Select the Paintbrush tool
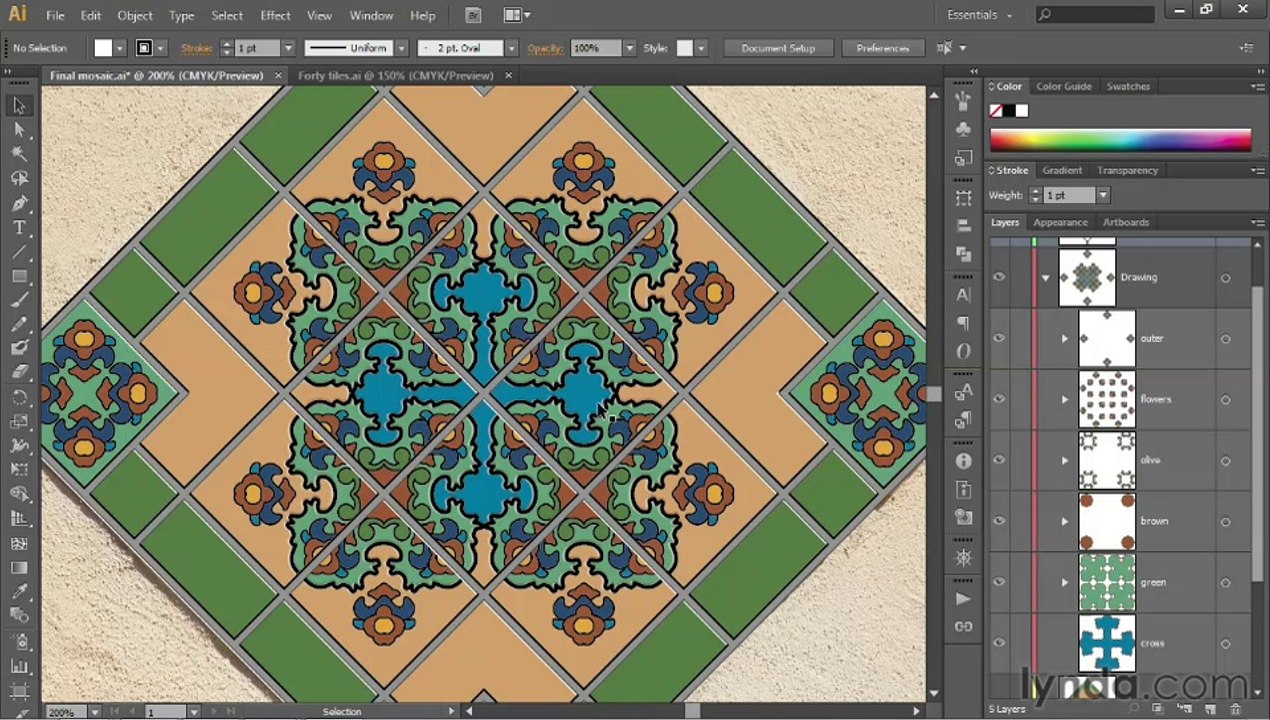The image size is (1270, 720). pyautogui.click(x=19, y=300)
